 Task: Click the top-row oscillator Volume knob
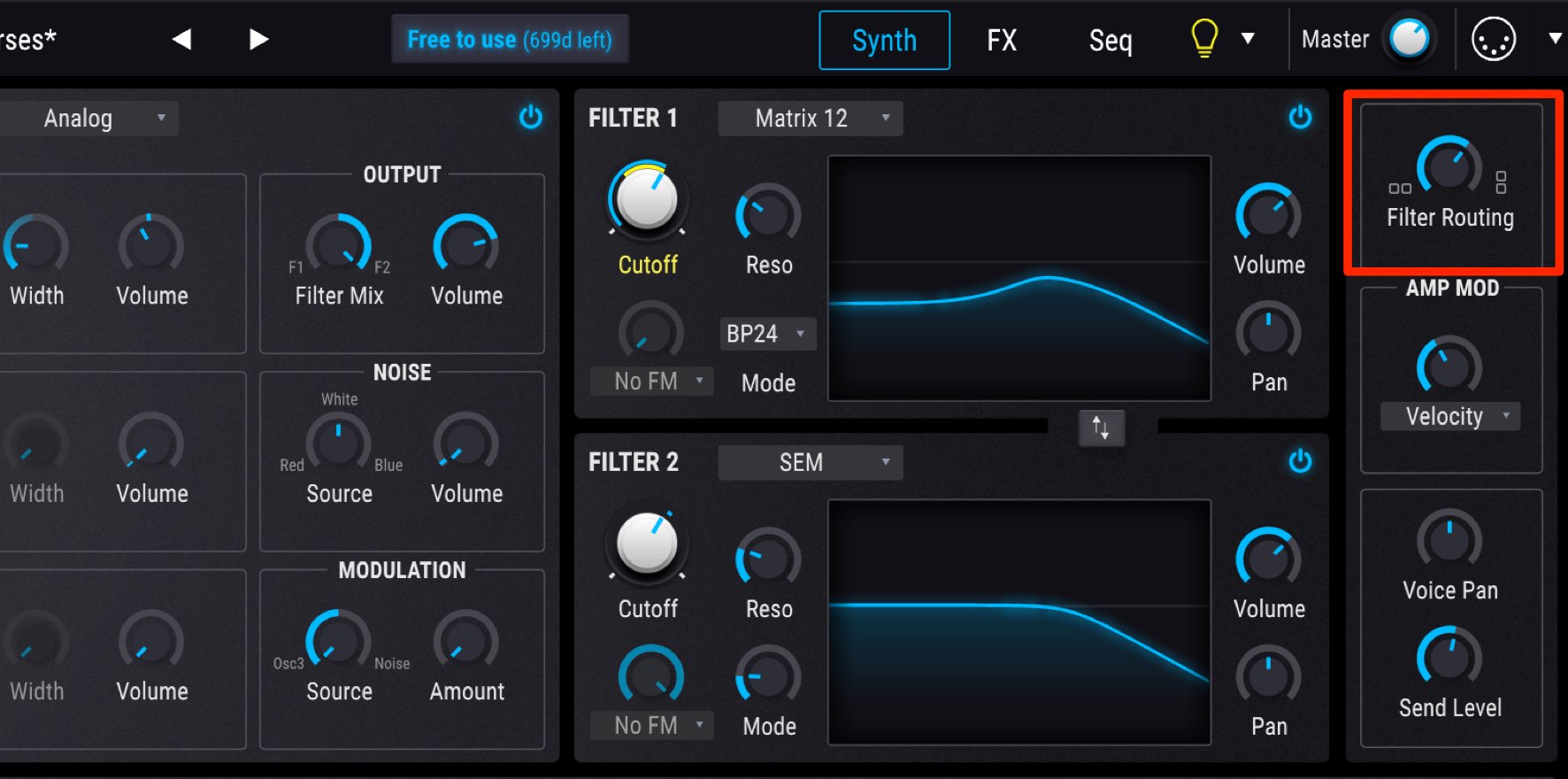(x=151, y=245)
